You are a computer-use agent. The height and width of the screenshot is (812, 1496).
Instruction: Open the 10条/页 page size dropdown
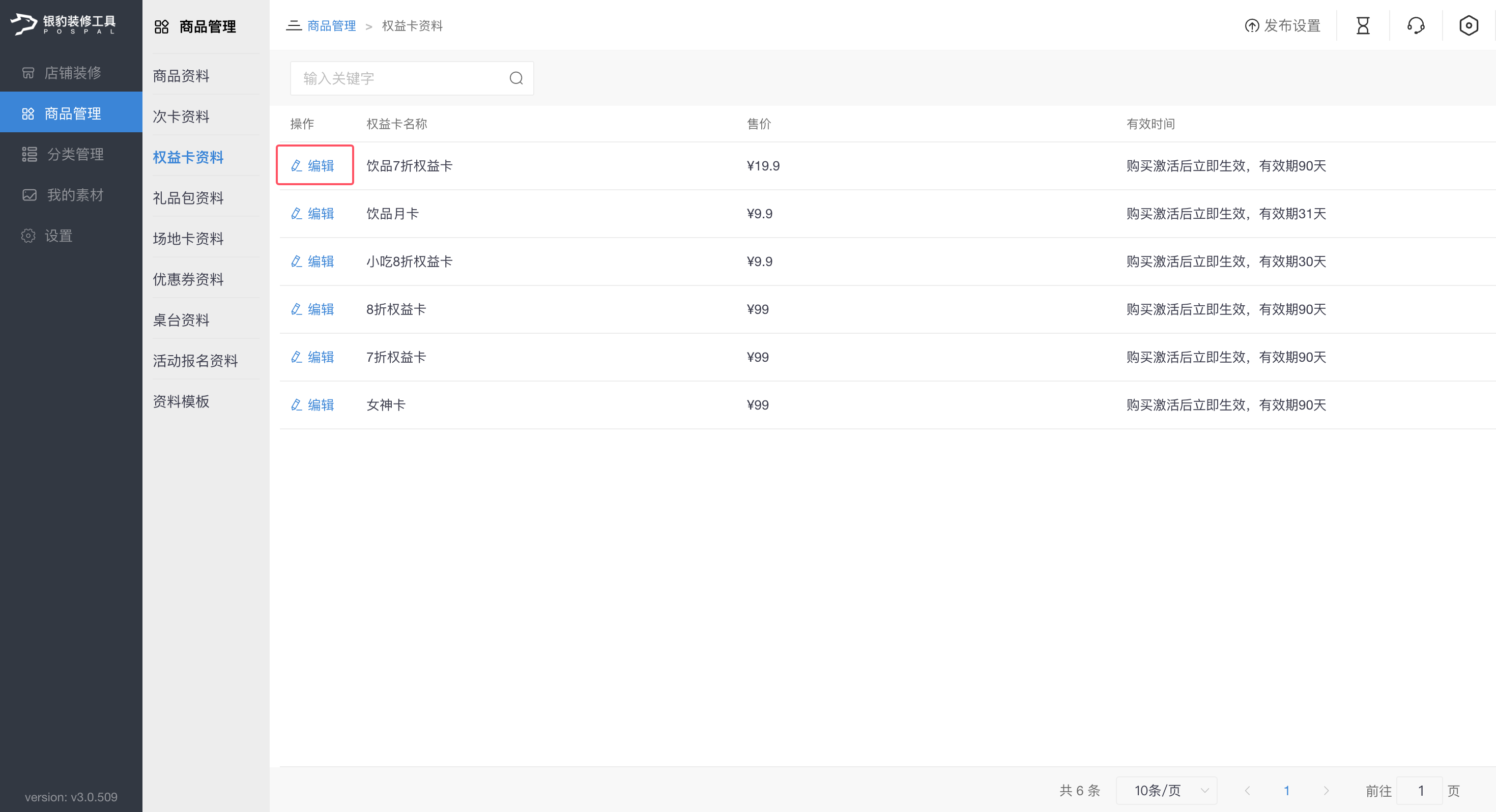[1166, 791]
